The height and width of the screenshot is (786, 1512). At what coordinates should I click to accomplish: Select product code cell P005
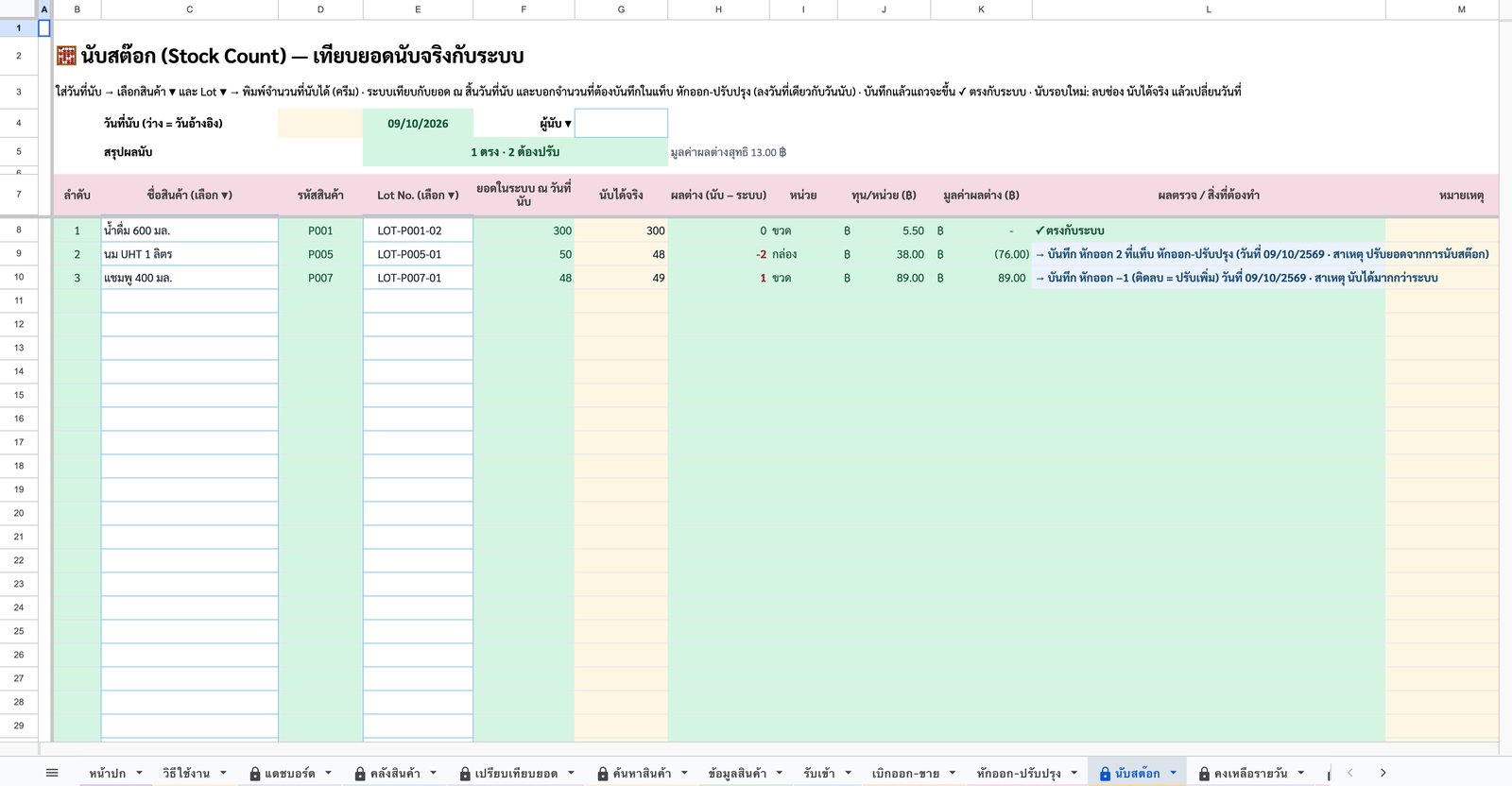(320, 254)
